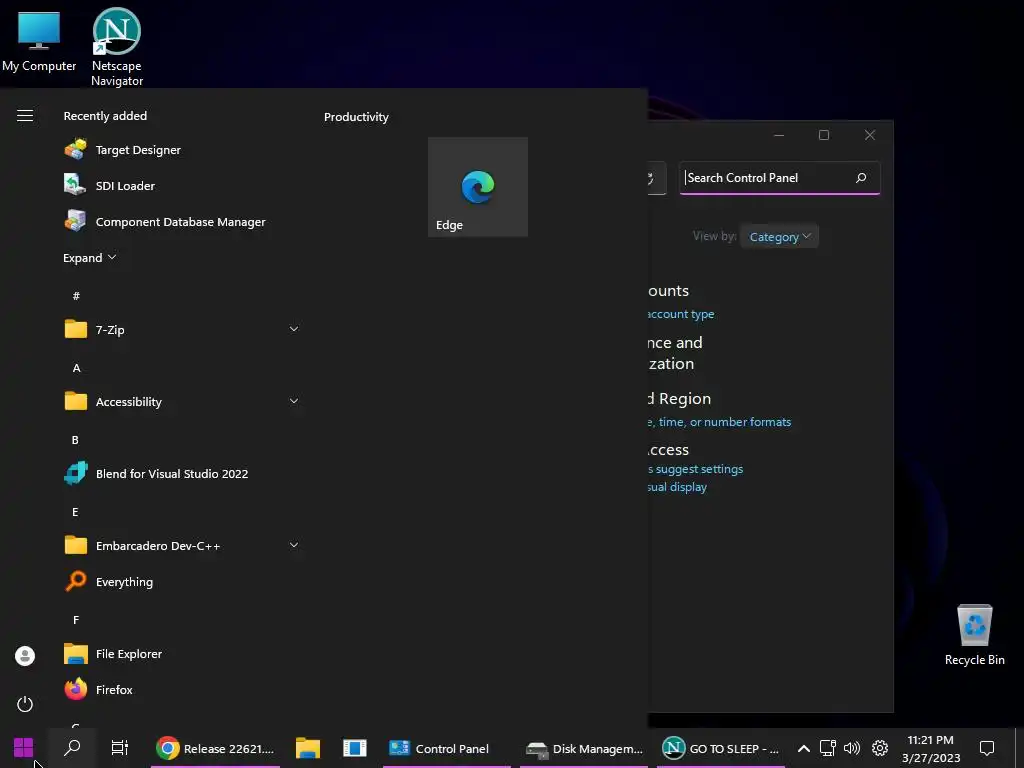Viewport: 1024px width, 768px height.
Task: Click the Search Control Panel field
Action: [x=779, y=178]
